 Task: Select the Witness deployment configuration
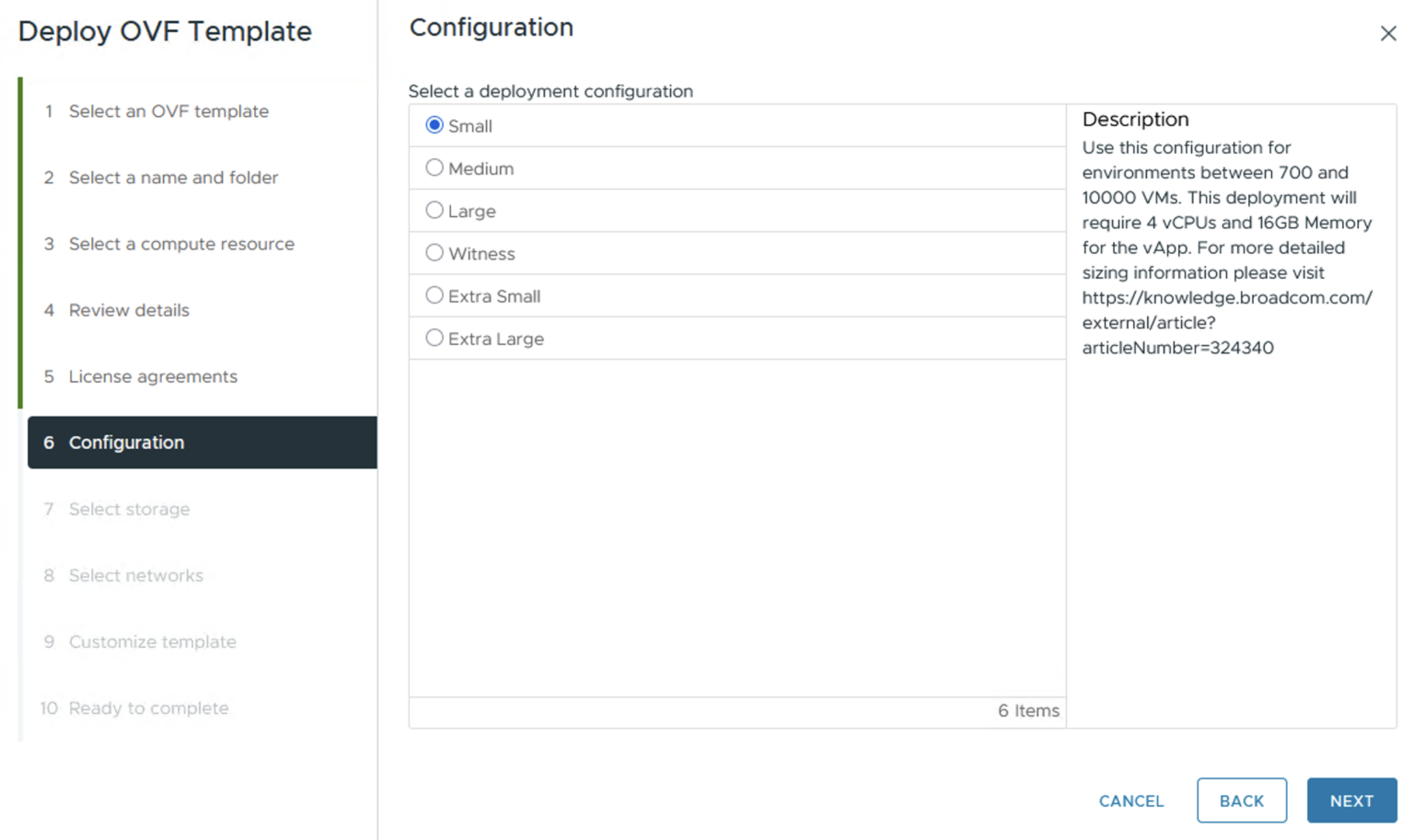point(434,253)
